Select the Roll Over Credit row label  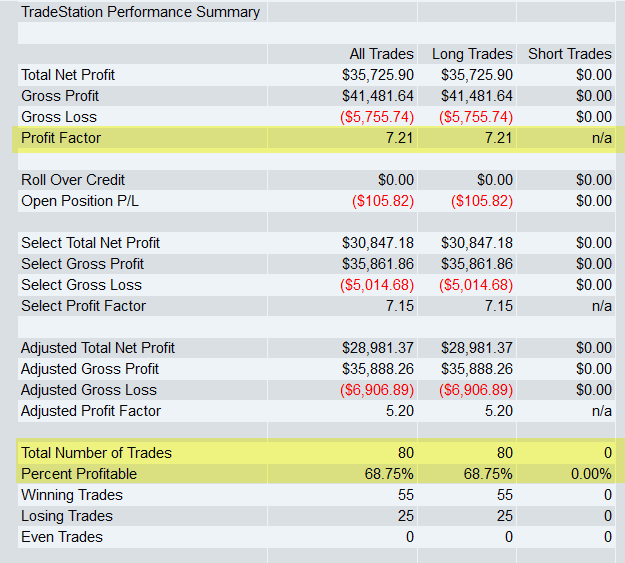(x=73, y=180)
